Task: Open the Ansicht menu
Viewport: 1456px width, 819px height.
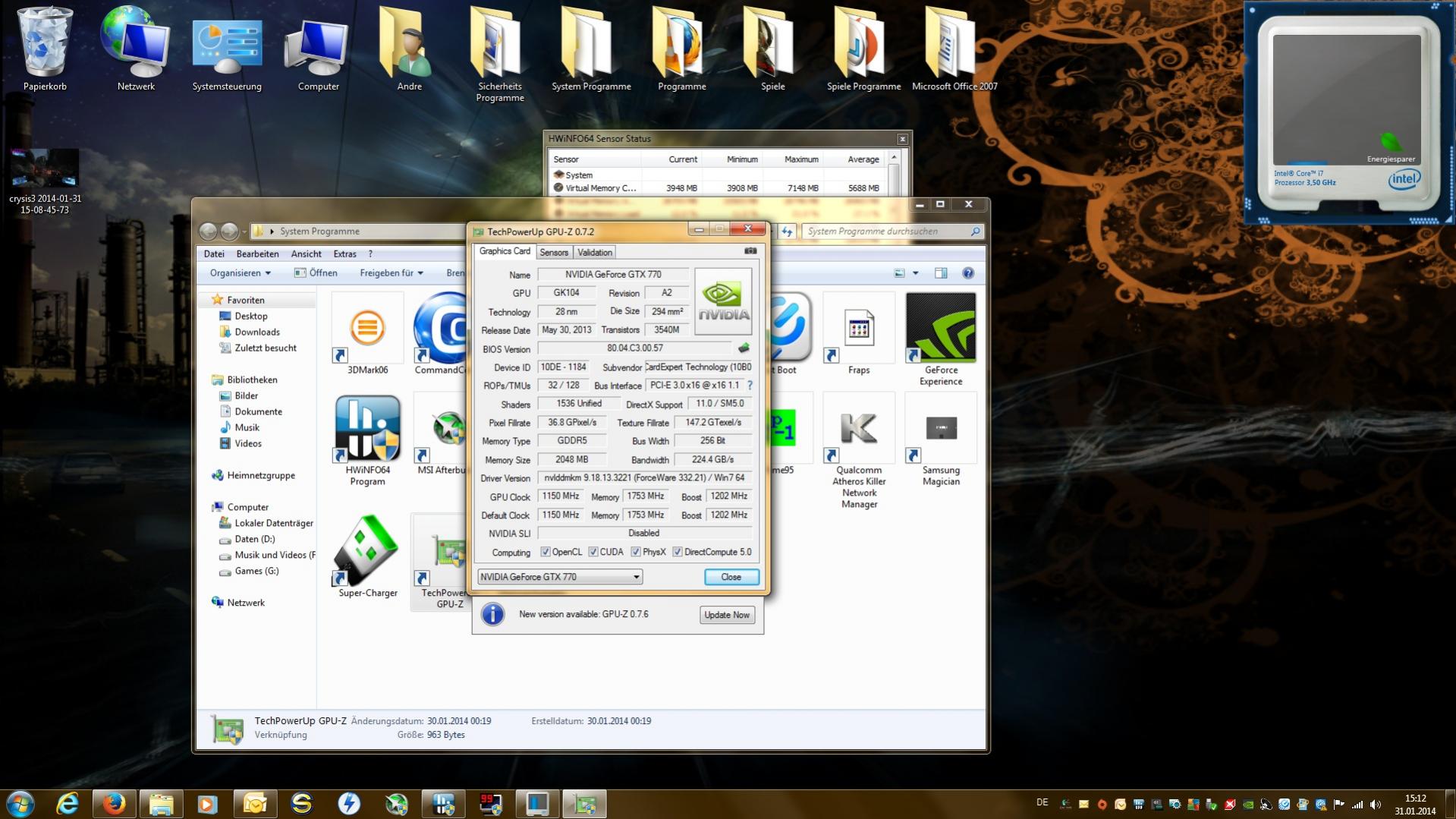Action: 306,254
